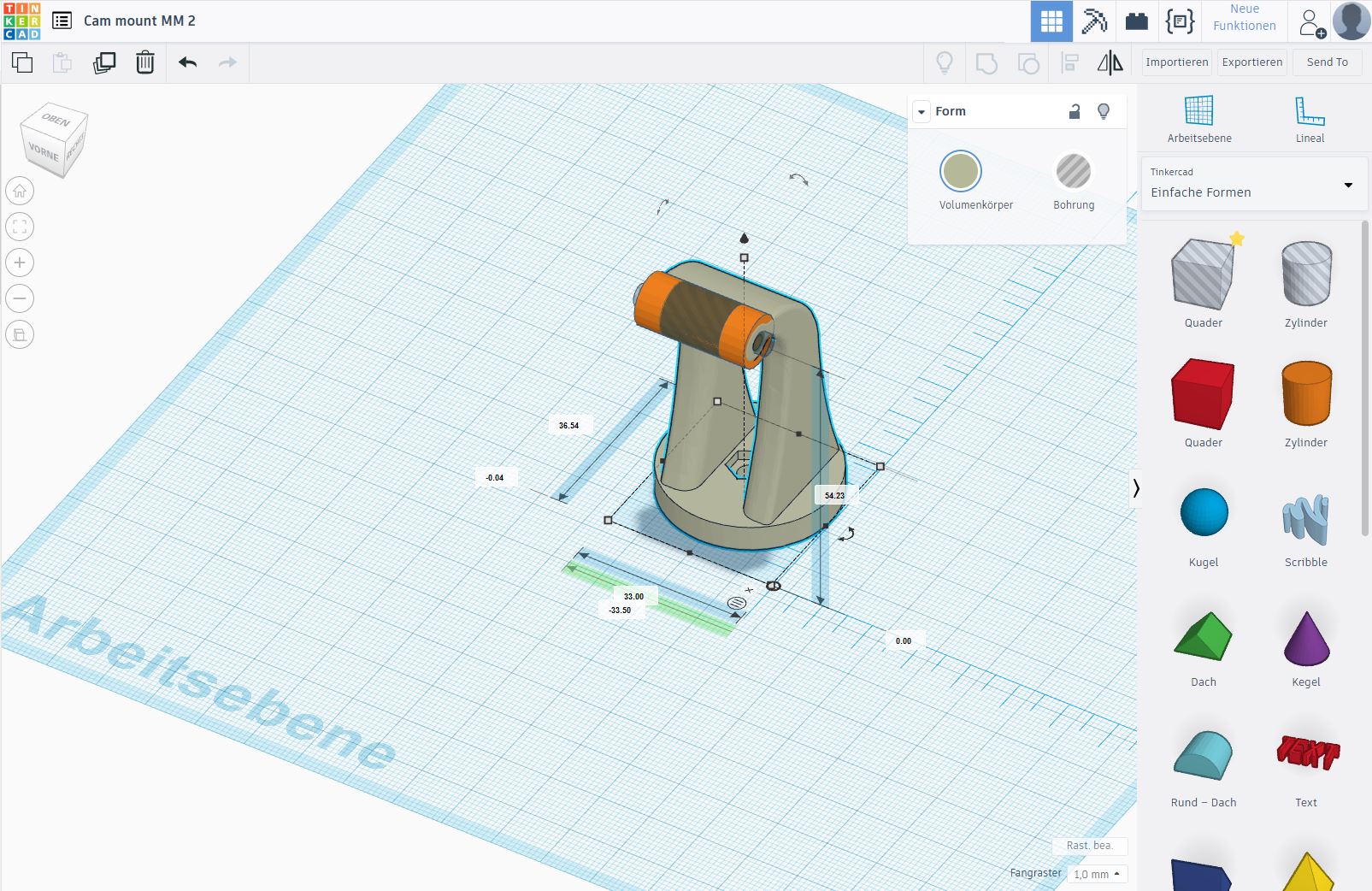Toggle shape visibility lightbulb in Form panel
The width and height of the screenshot is (1372, 891).
[1104, 111]
